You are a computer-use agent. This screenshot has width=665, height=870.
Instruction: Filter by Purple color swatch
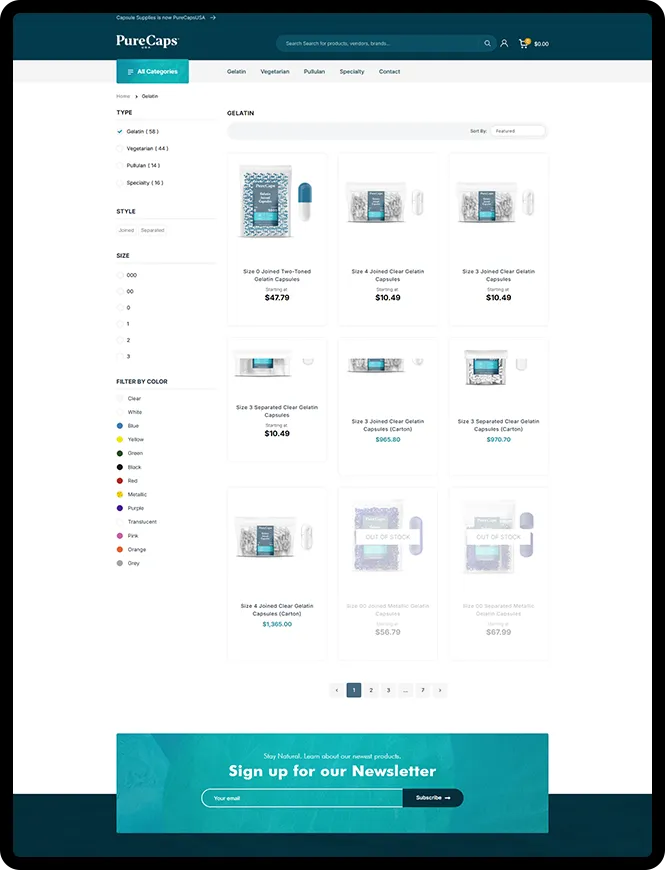(120, 508)
